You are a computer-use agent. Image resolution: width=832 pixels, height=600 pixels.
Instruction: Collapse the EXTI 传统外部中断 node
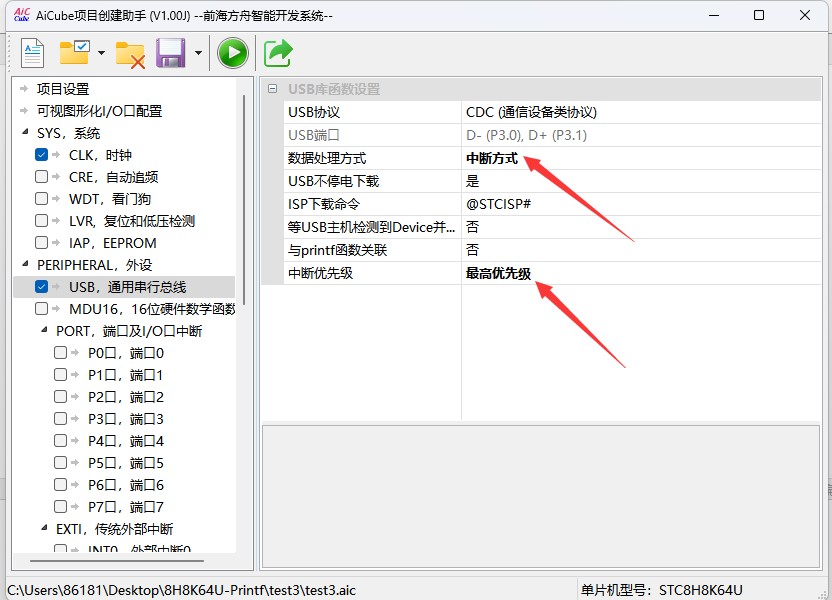point(44,528)
